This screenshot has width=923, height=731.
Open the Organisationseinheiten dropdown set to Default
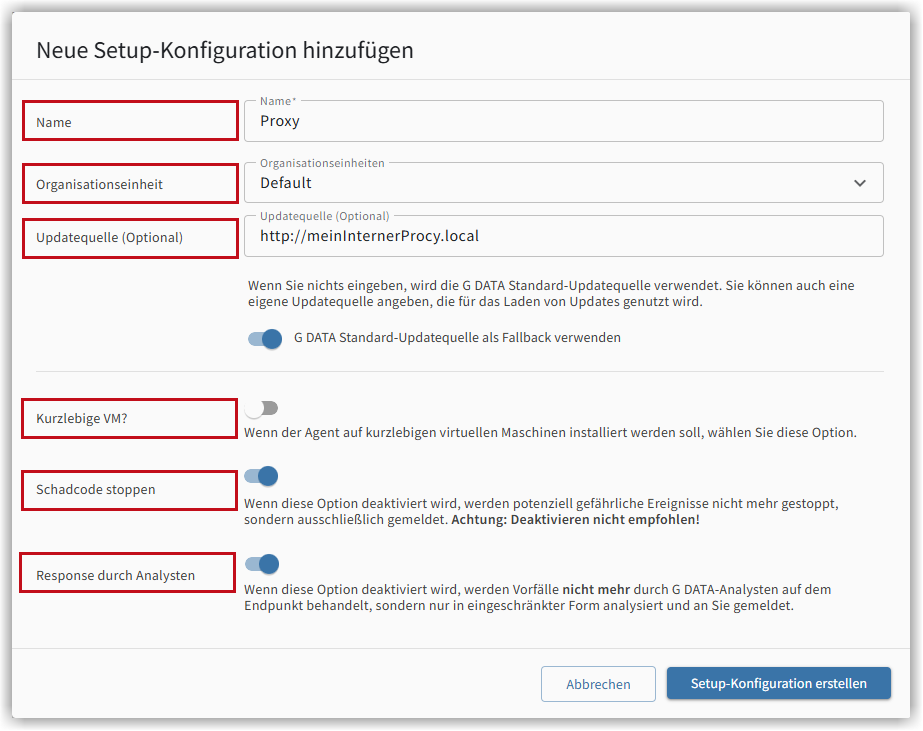[x=563, y=183]
